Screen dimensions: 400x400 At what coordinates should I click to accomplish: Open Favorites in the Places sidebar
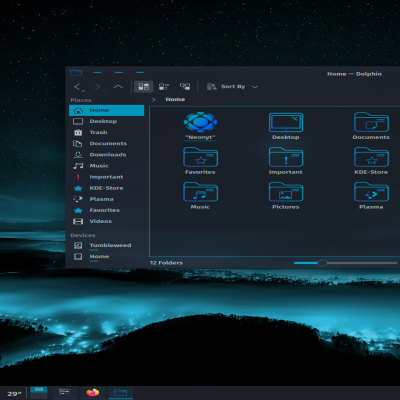click(x=107, y=210)
